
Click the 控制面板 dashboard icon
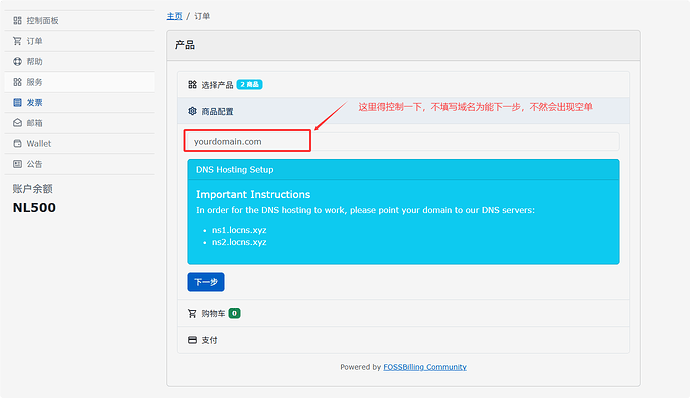coord(17,20)
